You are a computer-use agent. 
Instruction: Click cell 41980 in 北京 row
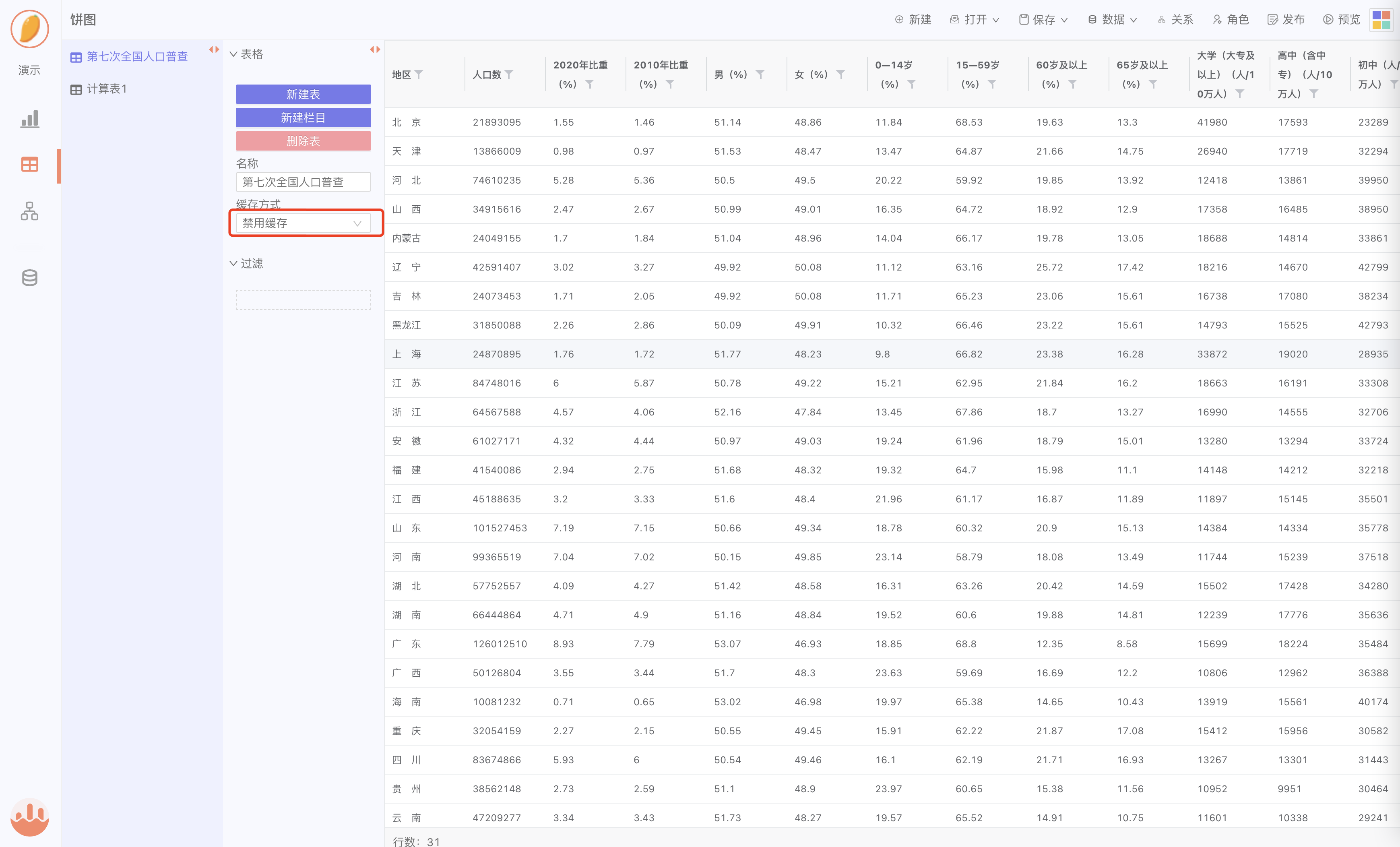click(1212, 122)
